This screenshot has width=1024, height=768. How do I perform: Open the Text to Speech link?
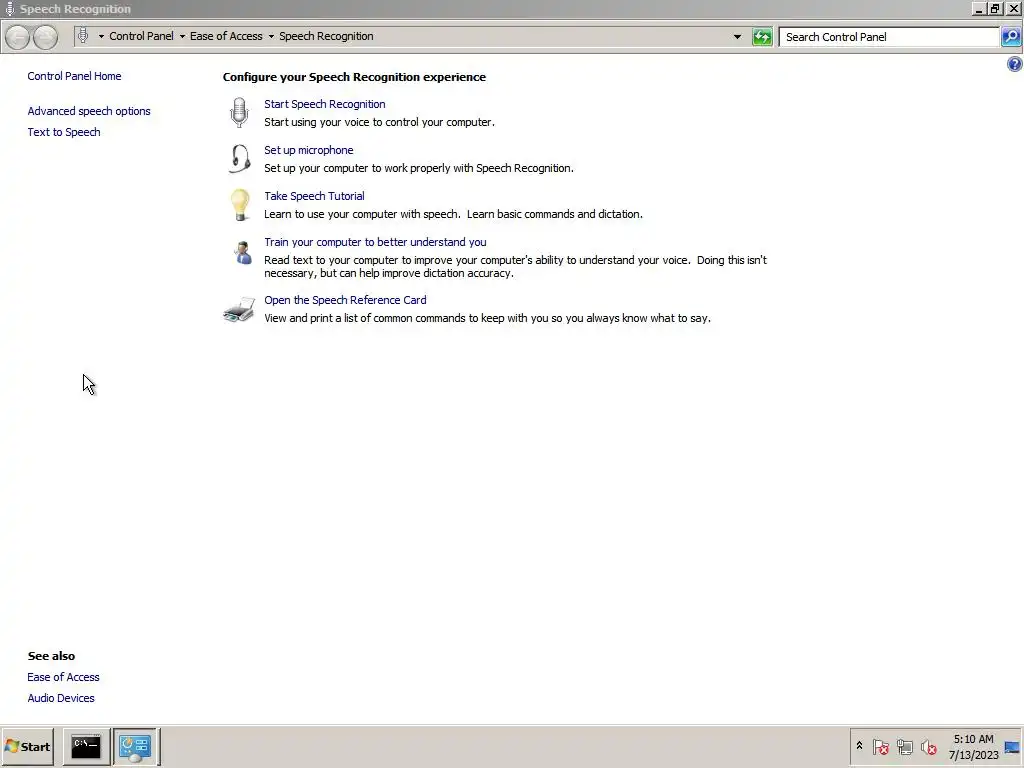64,132
